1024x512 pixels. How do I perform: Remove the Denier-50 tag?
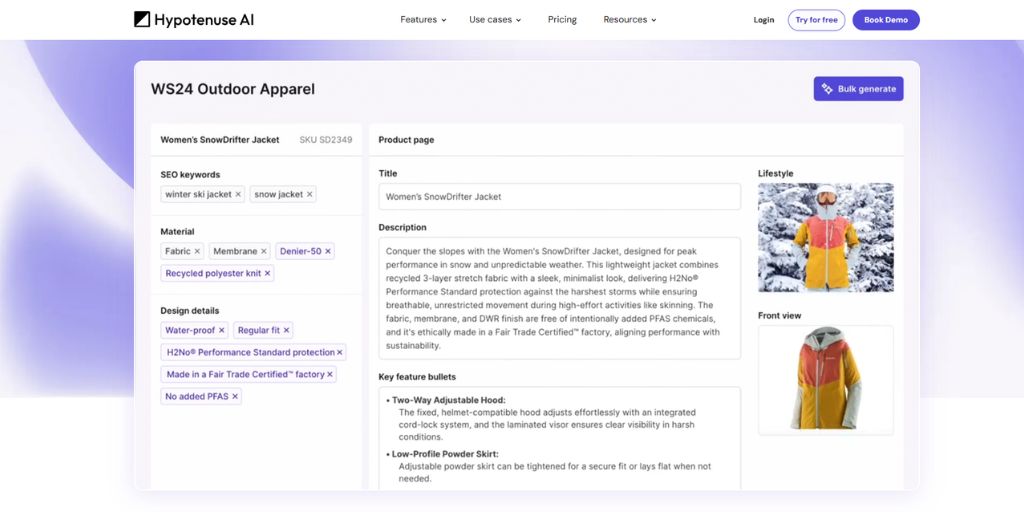click(x=328, y=251)
